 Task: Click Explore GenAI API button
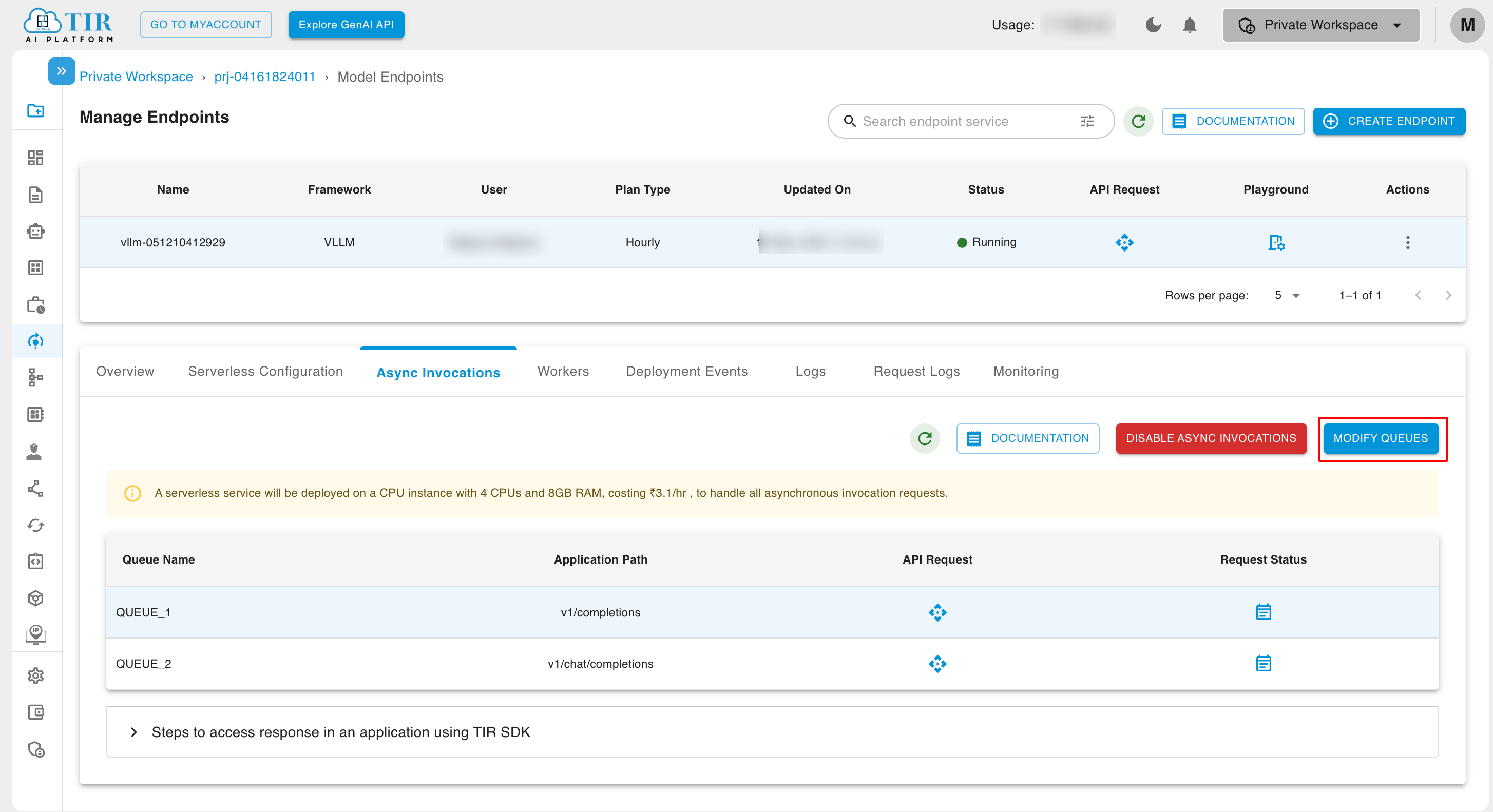(346, 25)
